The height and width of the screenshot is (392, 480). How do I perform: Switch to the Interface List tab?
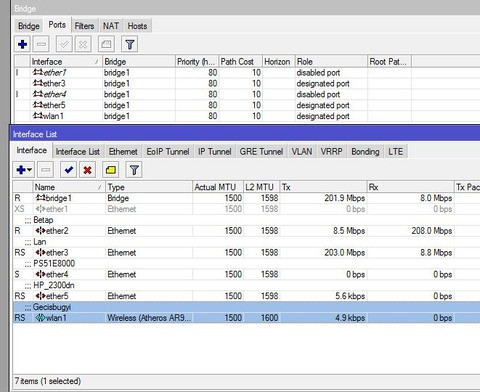[78, 152]
